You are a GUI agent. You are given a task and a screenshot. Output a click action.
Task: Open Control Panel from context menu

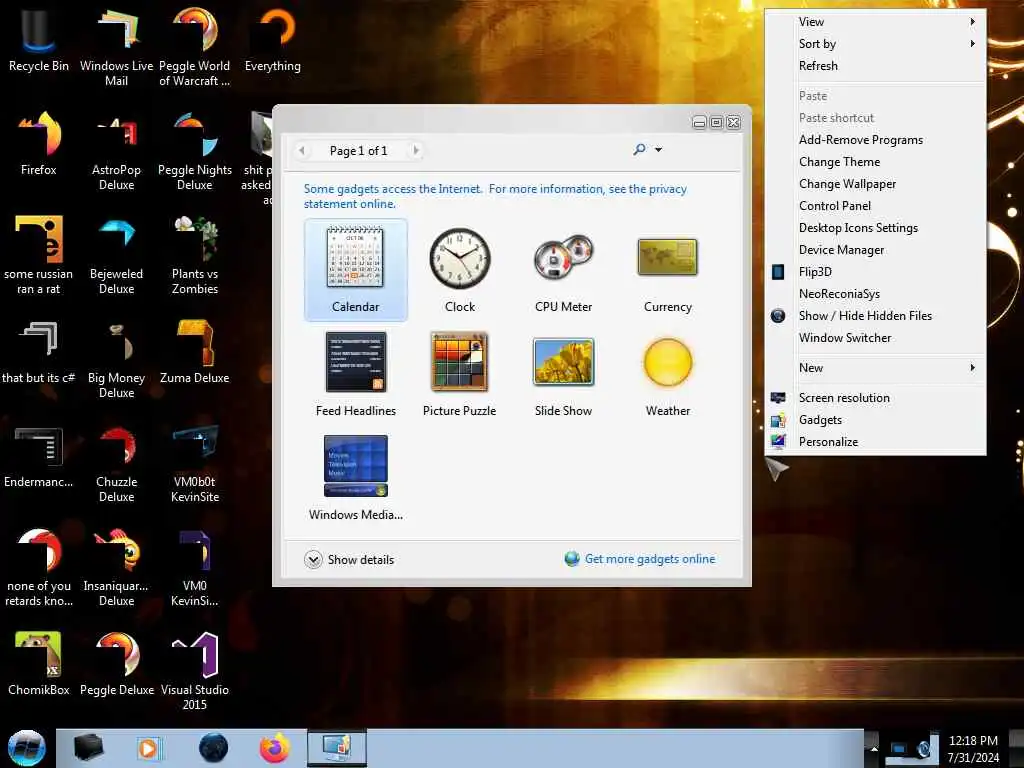click(875, 206)
